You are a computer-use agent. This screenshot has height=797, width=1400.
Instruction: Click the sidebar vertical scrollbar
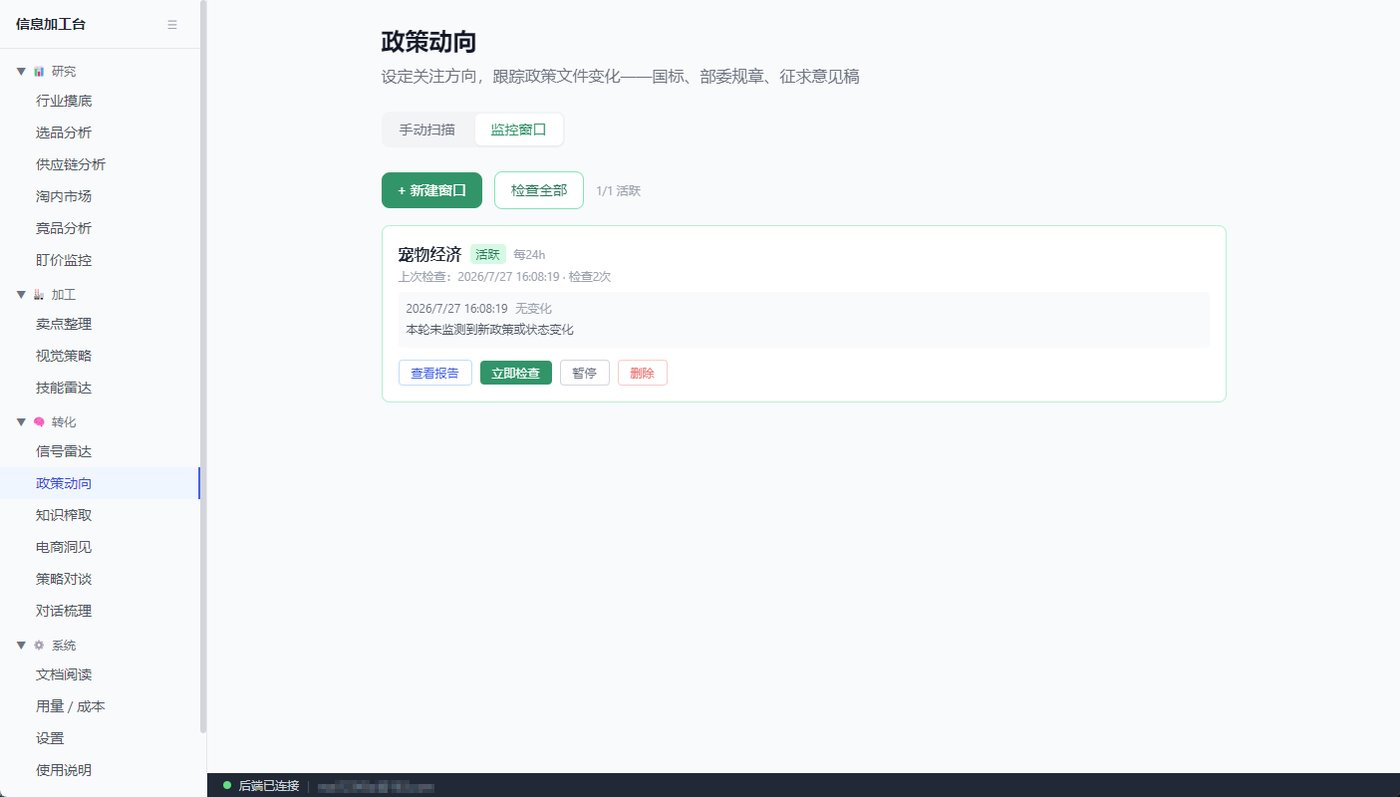(203, 367)
